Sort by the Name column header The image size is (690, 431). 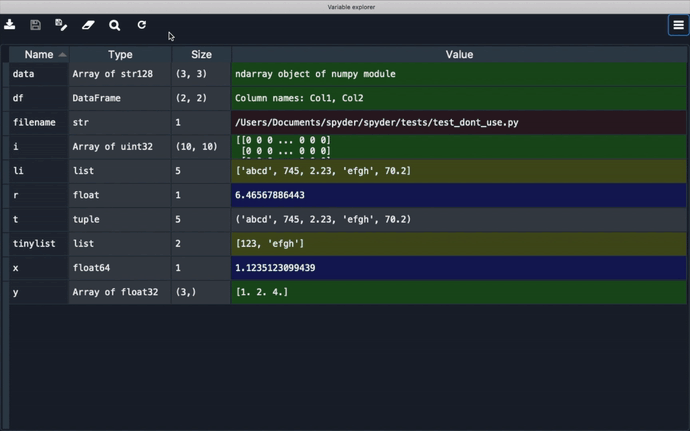point(39,54)
